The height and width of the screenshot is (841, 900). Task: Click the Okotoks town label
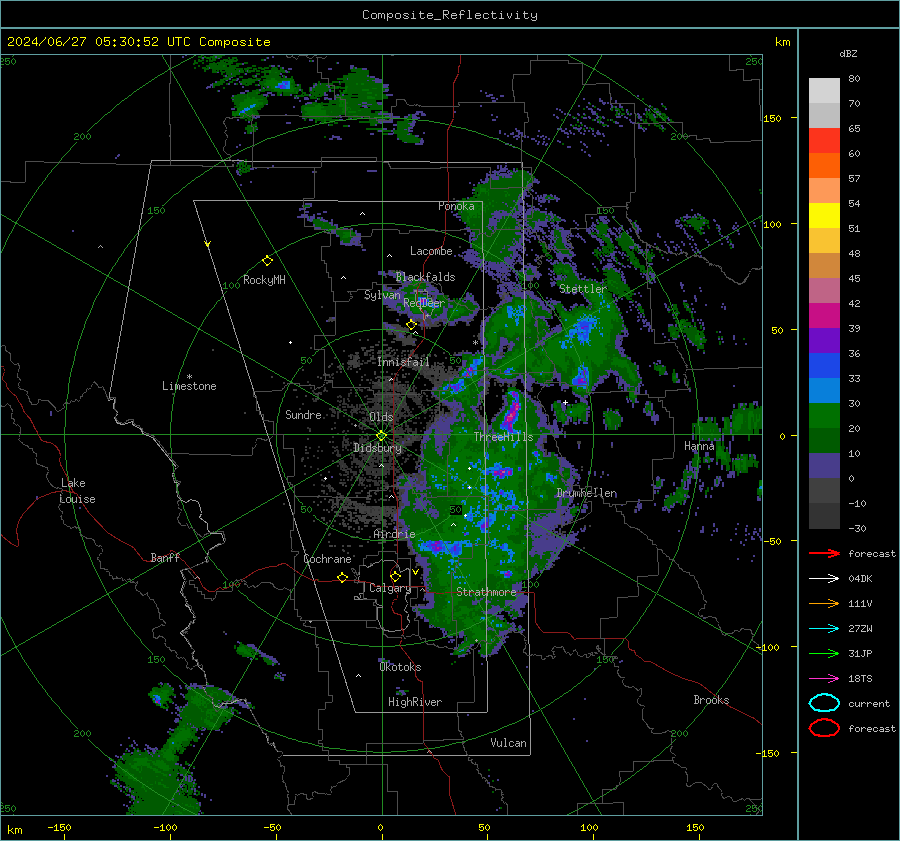pos(400,667)
